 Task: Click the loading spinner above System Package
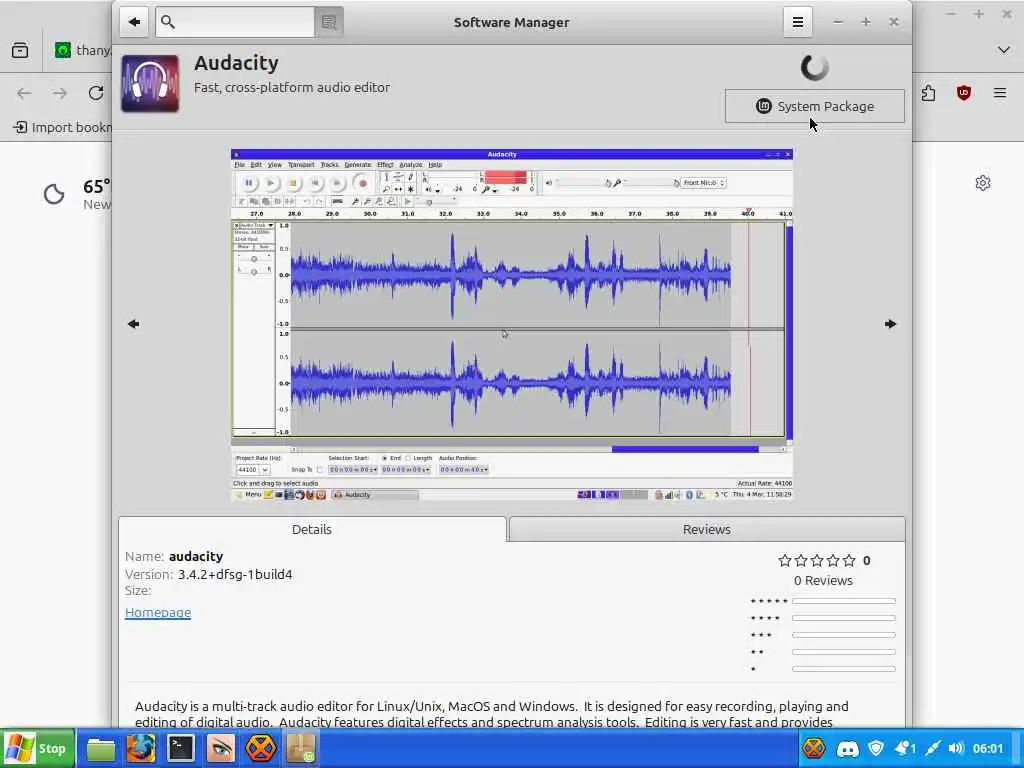[x=814, y=67]
